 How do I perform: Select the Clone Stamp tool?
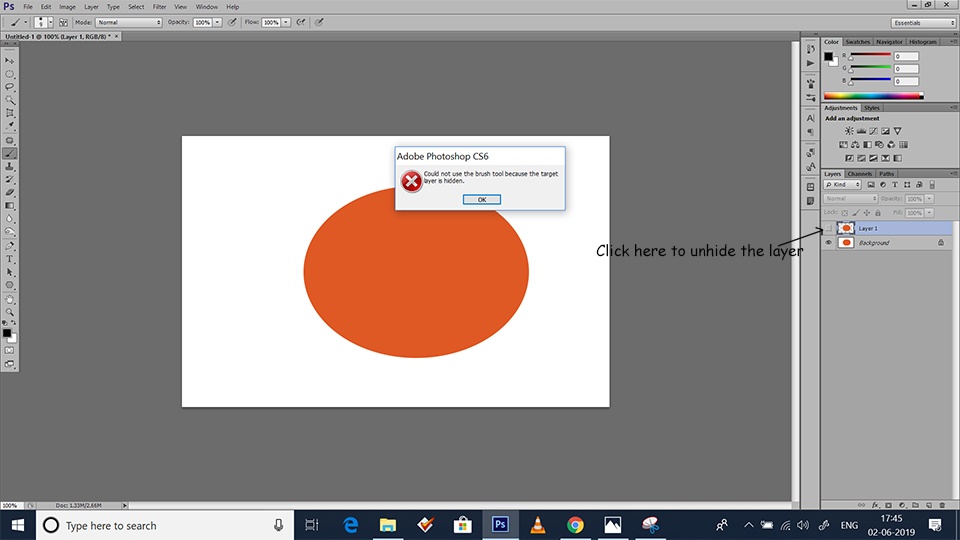coord(9,167)
